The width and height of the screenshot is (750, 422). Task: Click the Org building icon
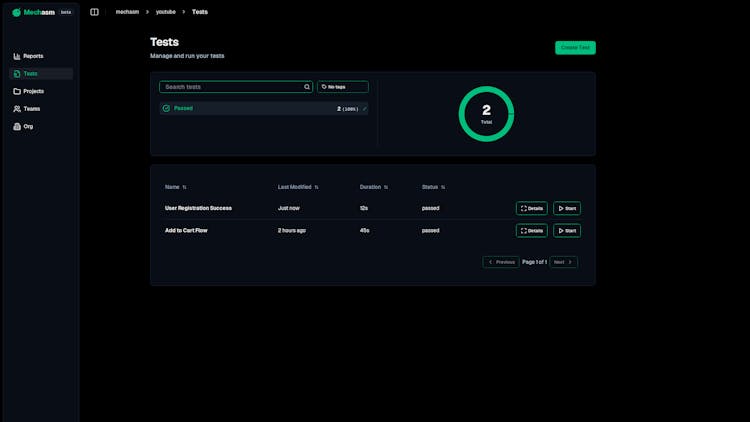tap(17, 126)
